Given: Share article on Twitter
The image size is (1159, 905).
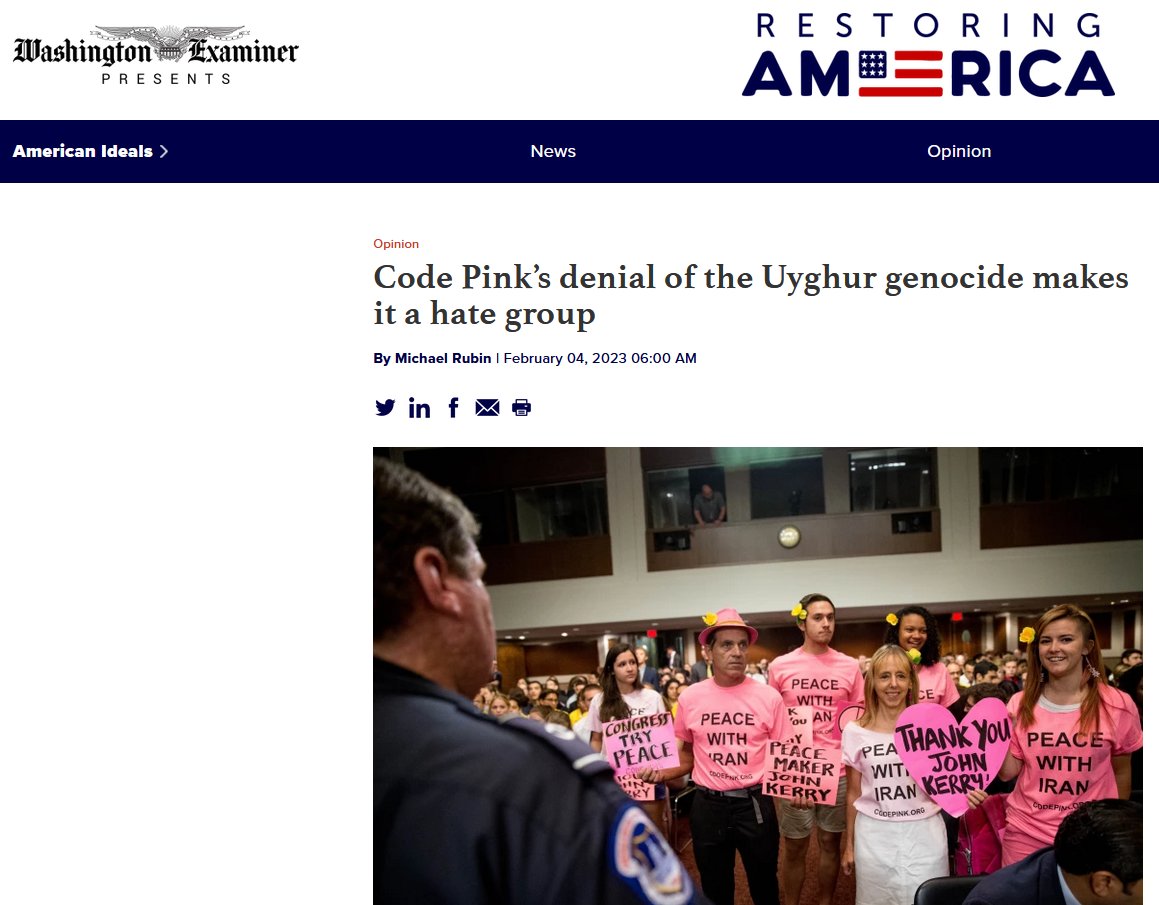Looking at the screenshot, I should pos(384,407).
